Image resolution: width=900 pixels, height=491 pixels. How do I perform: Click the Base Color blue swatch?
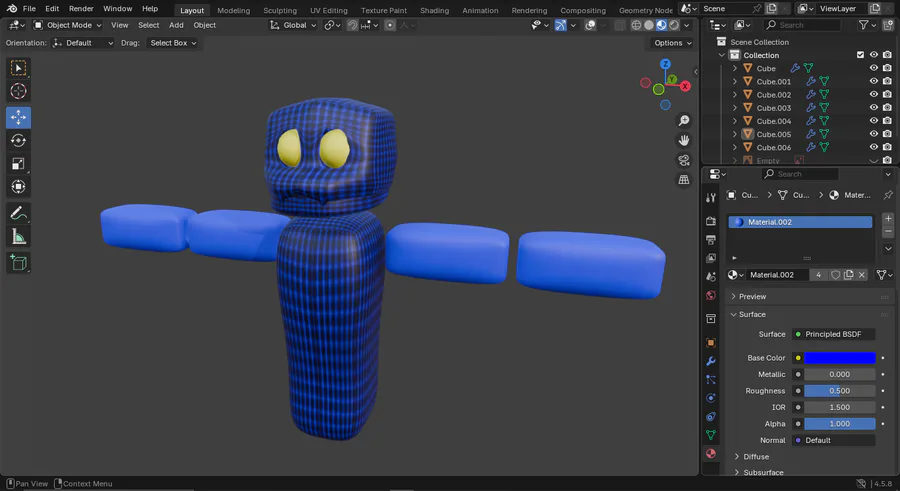(840, 358)
